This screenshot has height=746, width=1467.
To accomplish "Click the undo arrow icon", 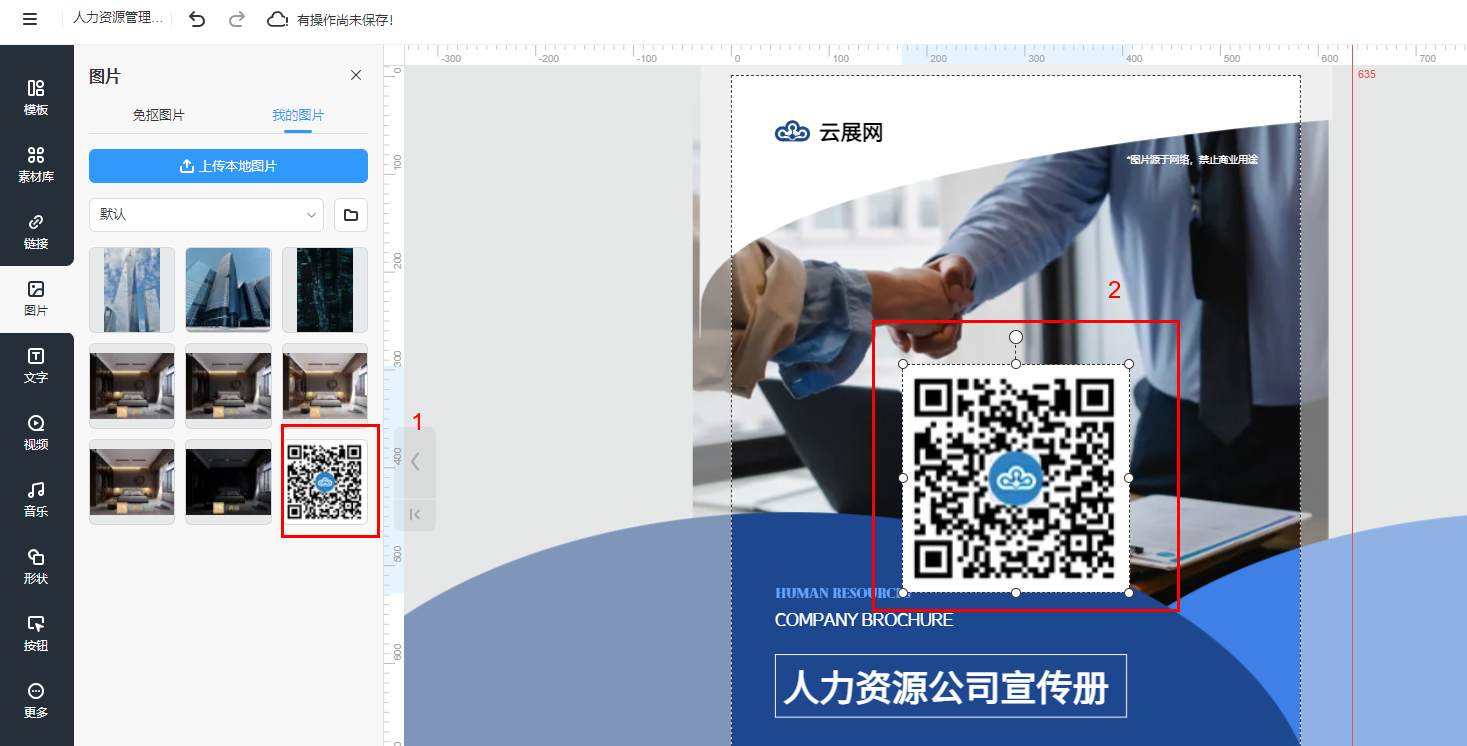I will tap(197, 20).
